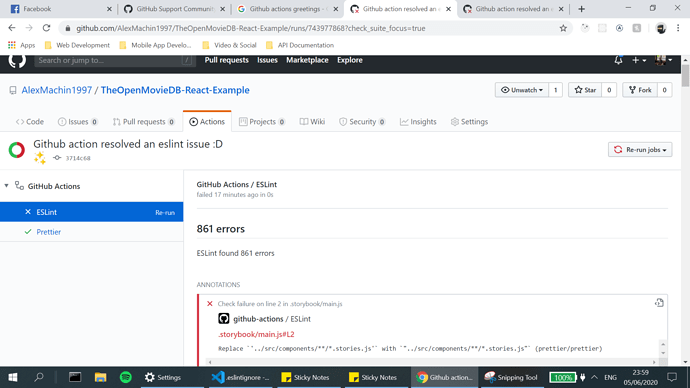Screen dimensions: 690x388
Task: Open the Projects tab
Action: 262,122
